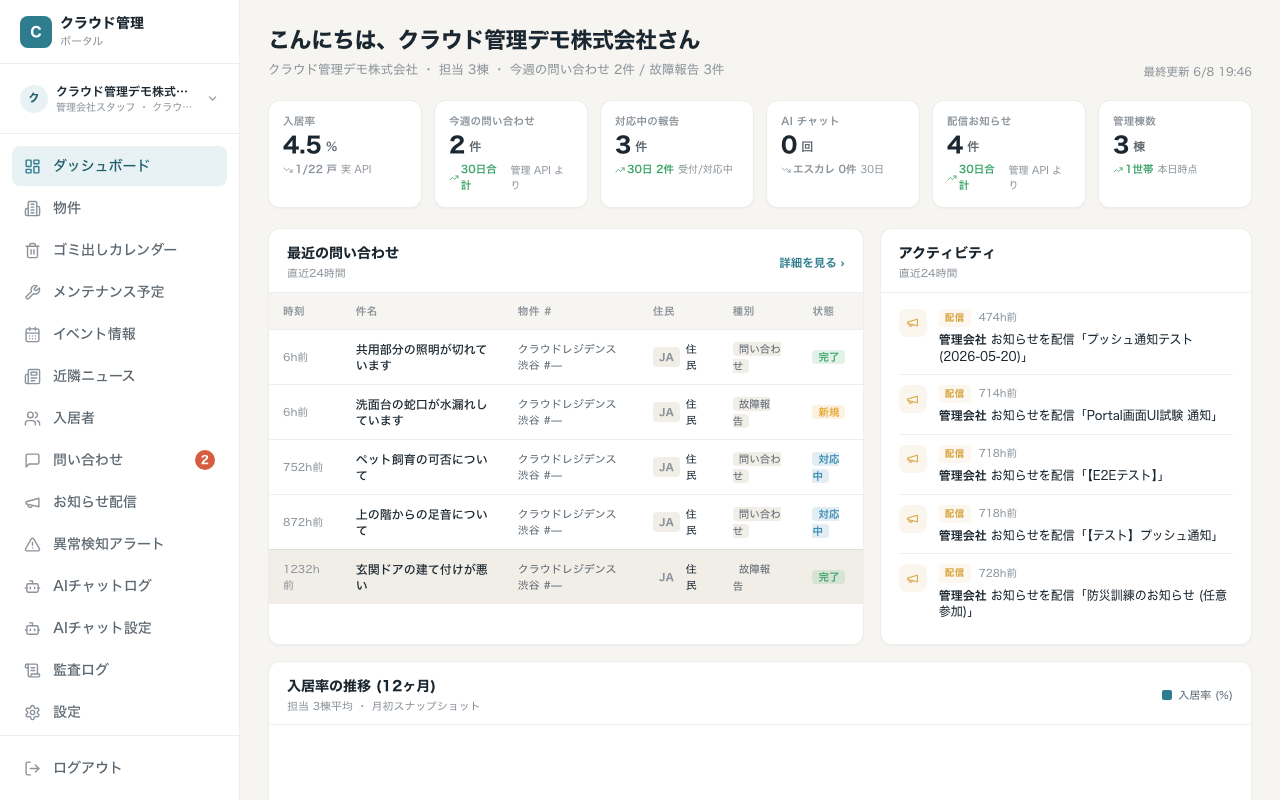The height and width of the screenshot is (800, 1280).
Task: Click the AIチャットログ robot icon
Action: pyautogui.click(x=32, y=586)
